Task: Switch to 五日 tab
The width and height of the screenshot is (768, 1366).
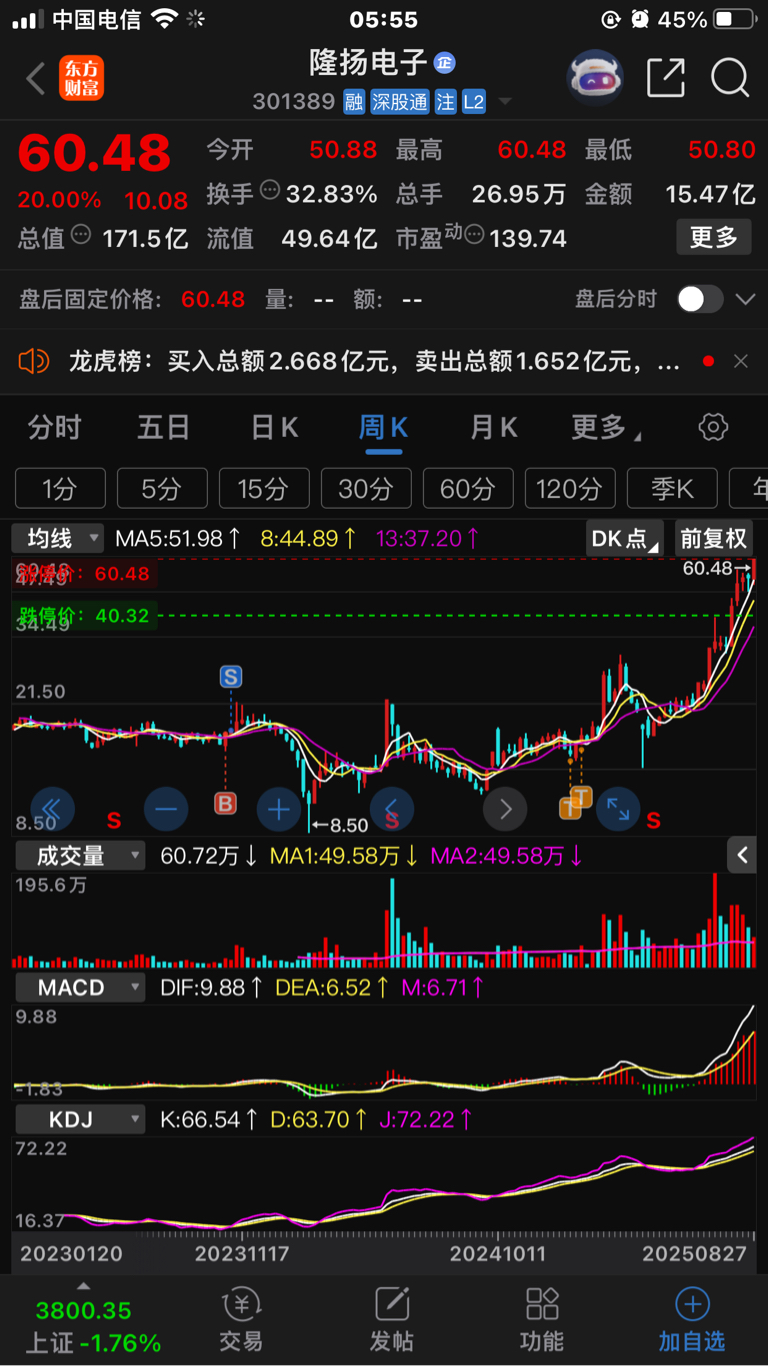Action: [163, 428]
